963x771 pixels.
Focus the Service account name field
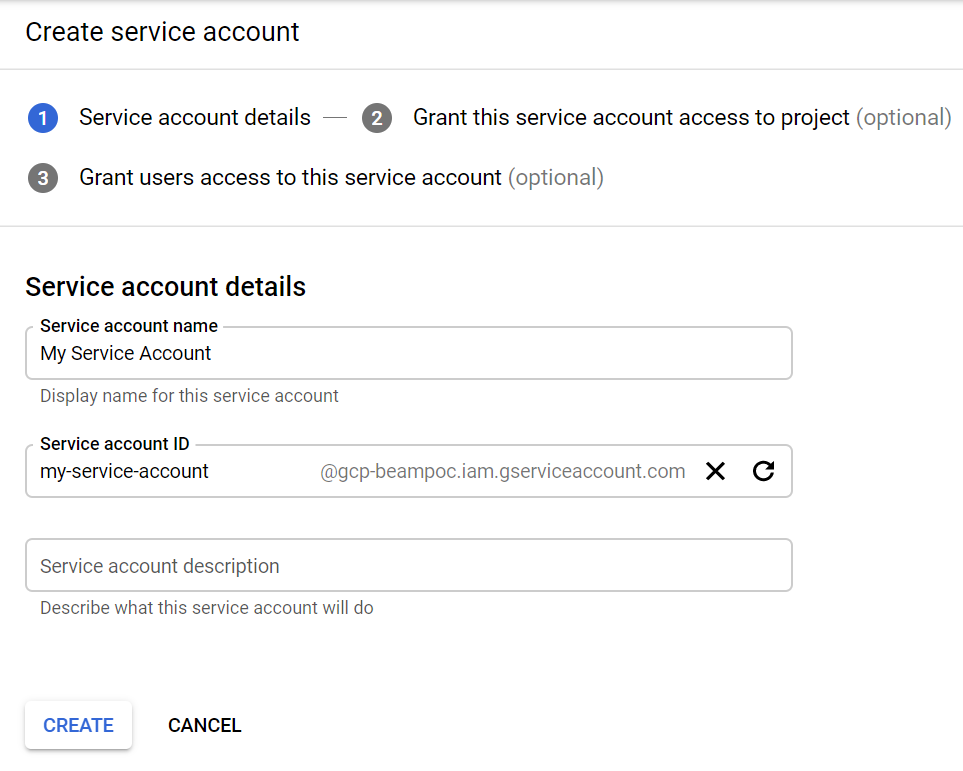(408, 354)
